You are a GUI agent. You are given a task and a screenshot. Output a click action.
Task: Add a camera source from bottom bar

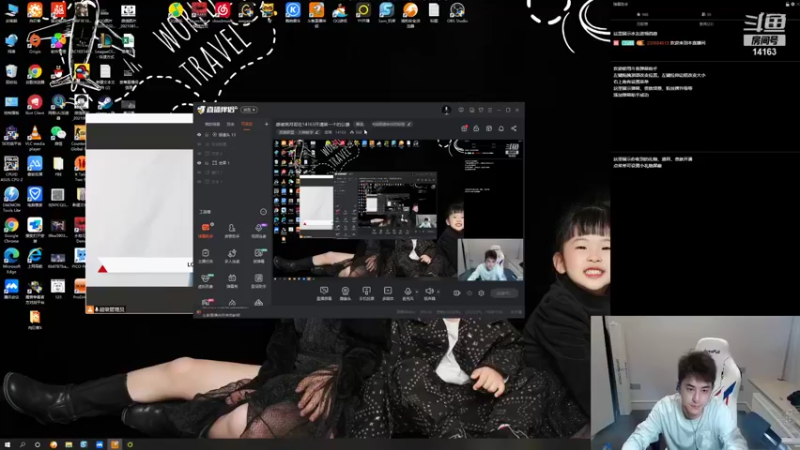pyautogui.click(x=345, y=293)
